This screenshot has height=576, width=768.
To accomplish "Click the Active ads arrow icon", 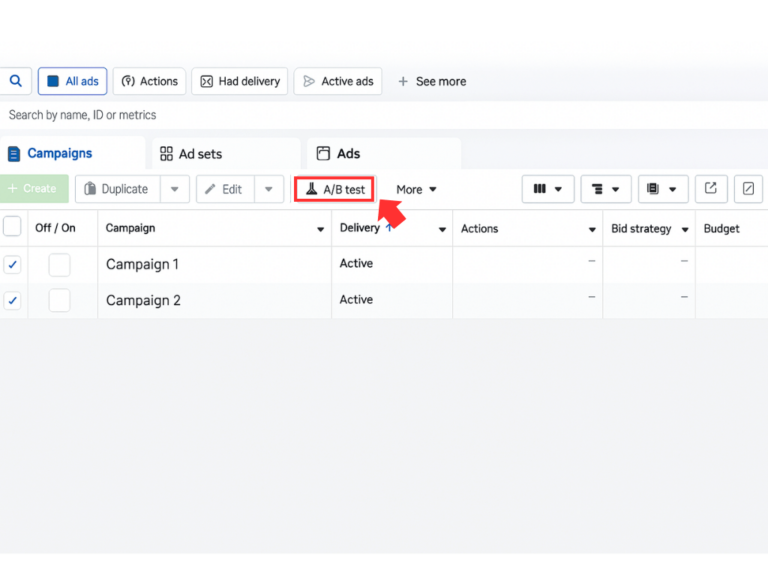I will coord(309,81).
